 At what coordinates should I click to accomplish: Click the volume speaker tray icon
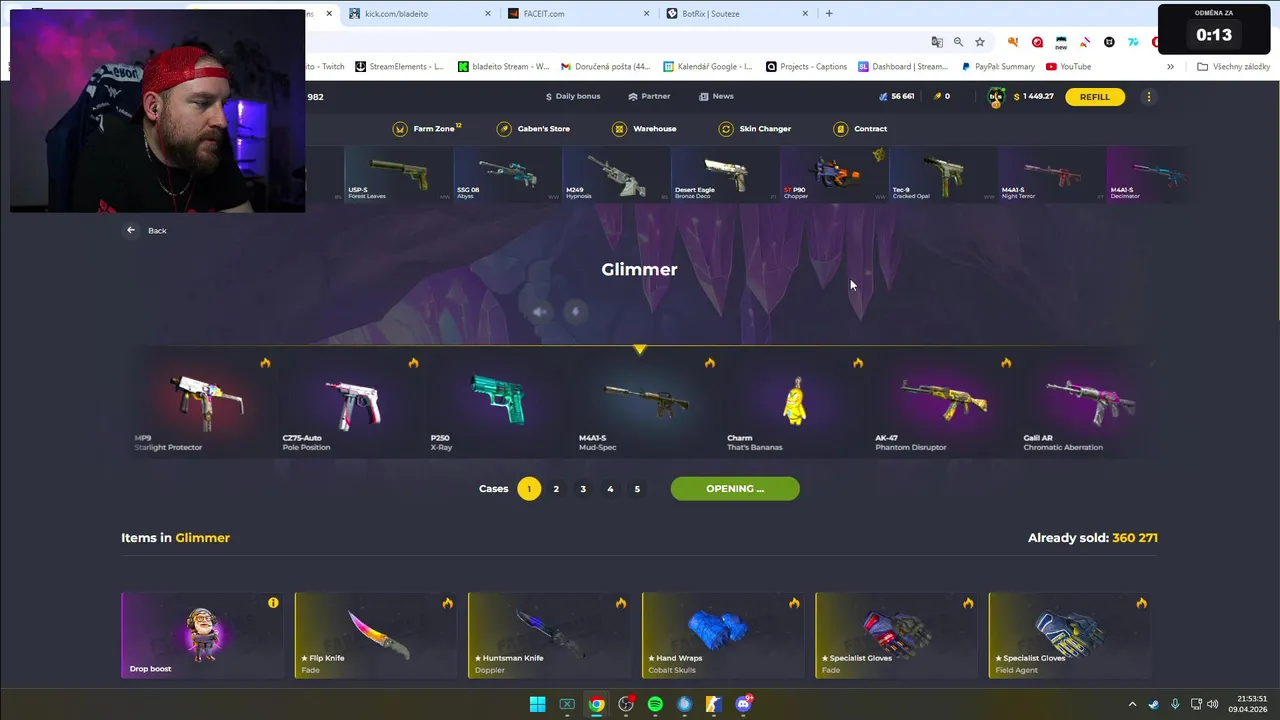[1212, 704]
